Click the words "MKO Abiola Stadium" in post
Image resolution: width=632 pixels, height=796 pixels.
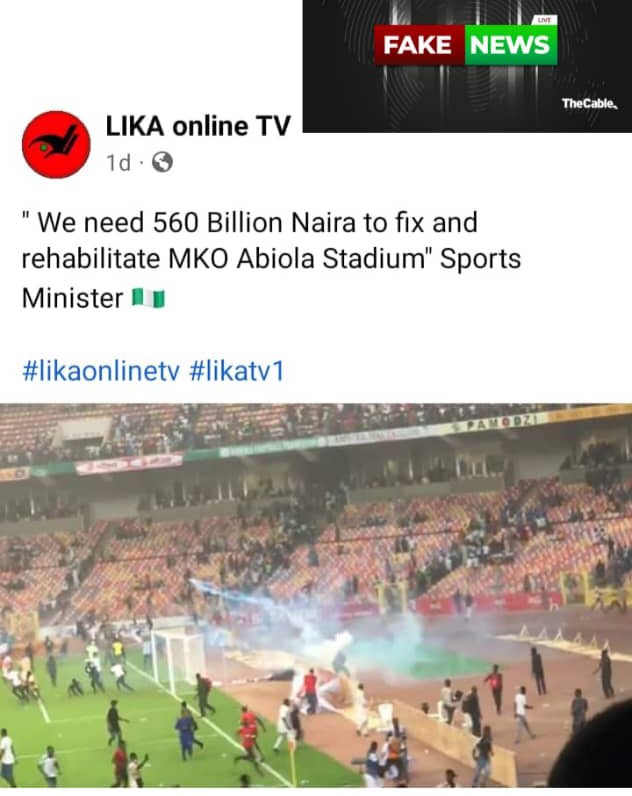(297, 259)
